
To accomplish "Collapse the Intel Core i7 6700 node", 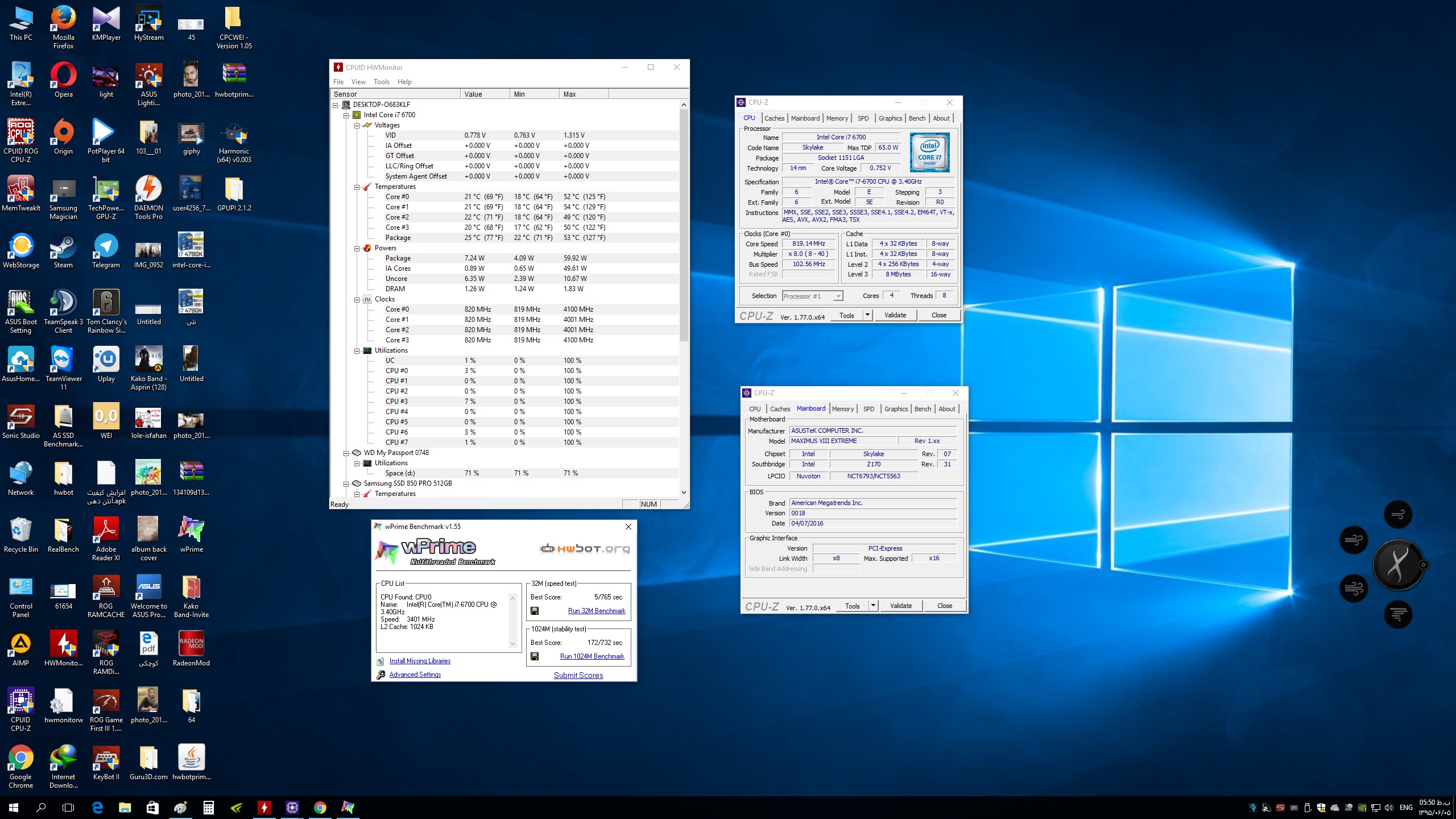I will (346, 115).
